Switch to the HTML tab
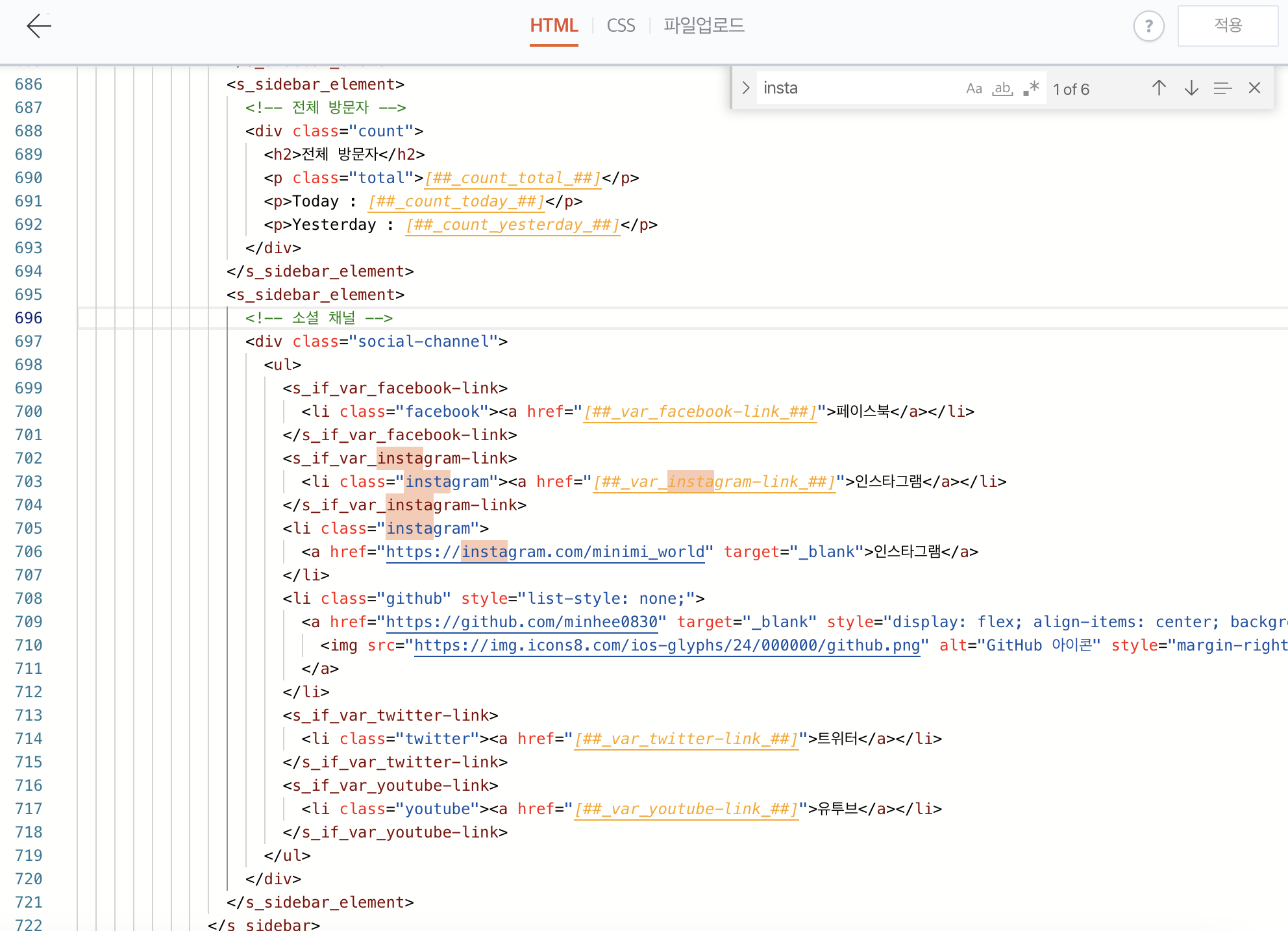Image resolution: width=1288 pixels, height=931 pixels. [554, 26]
